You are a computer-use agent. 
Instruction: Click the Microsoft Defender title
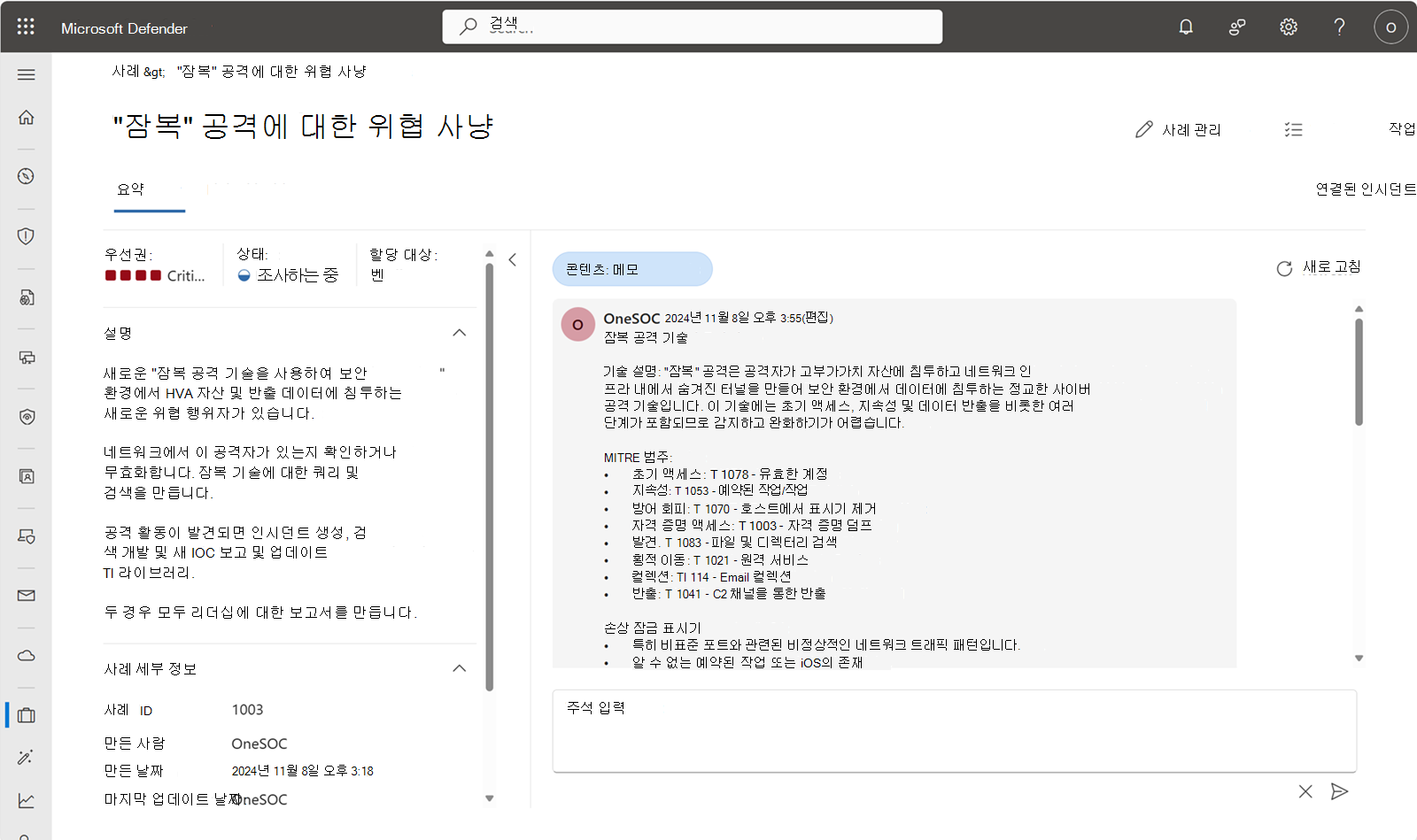[x=124, y=28]
